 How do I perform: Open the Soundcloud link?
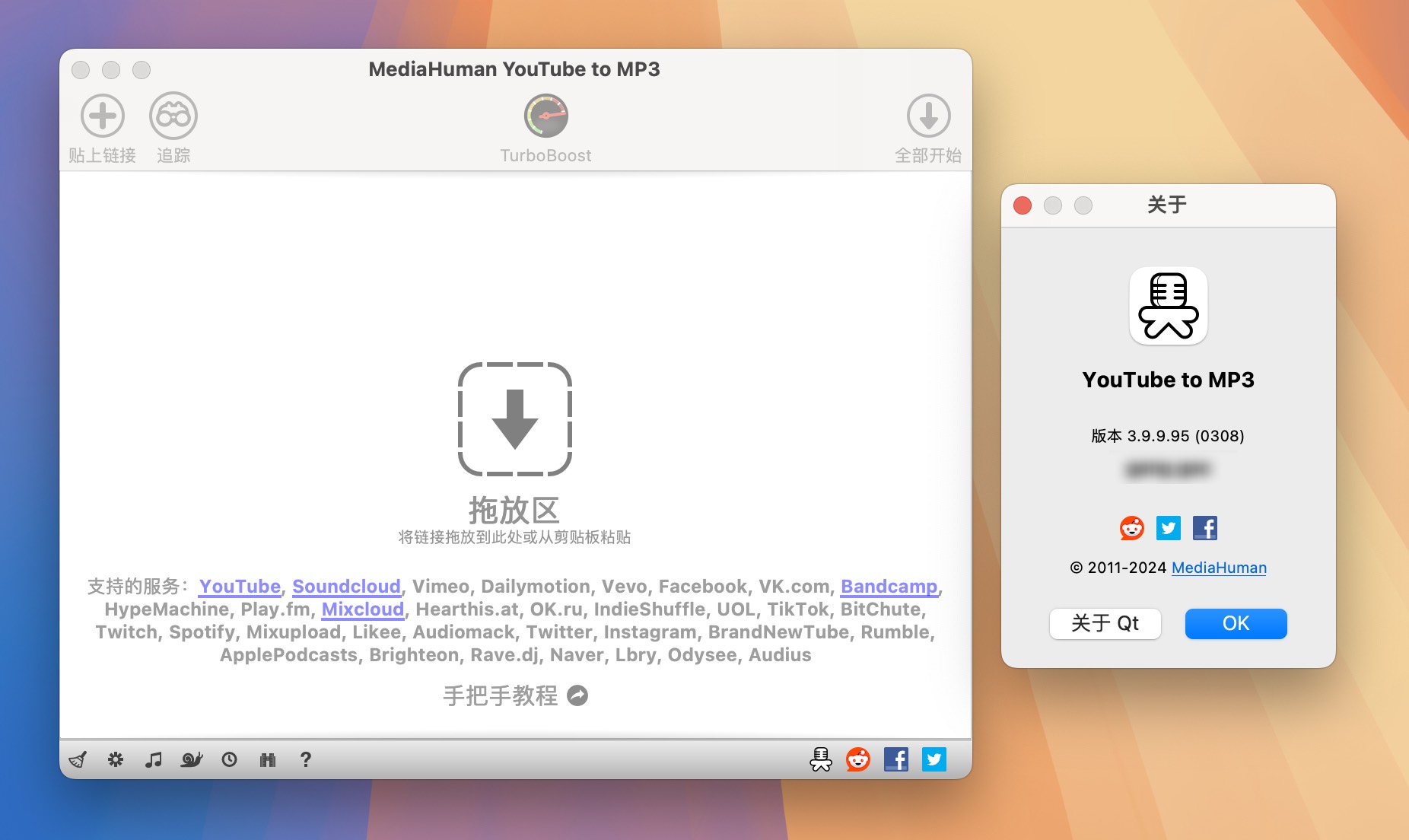(x=346, y=587)
